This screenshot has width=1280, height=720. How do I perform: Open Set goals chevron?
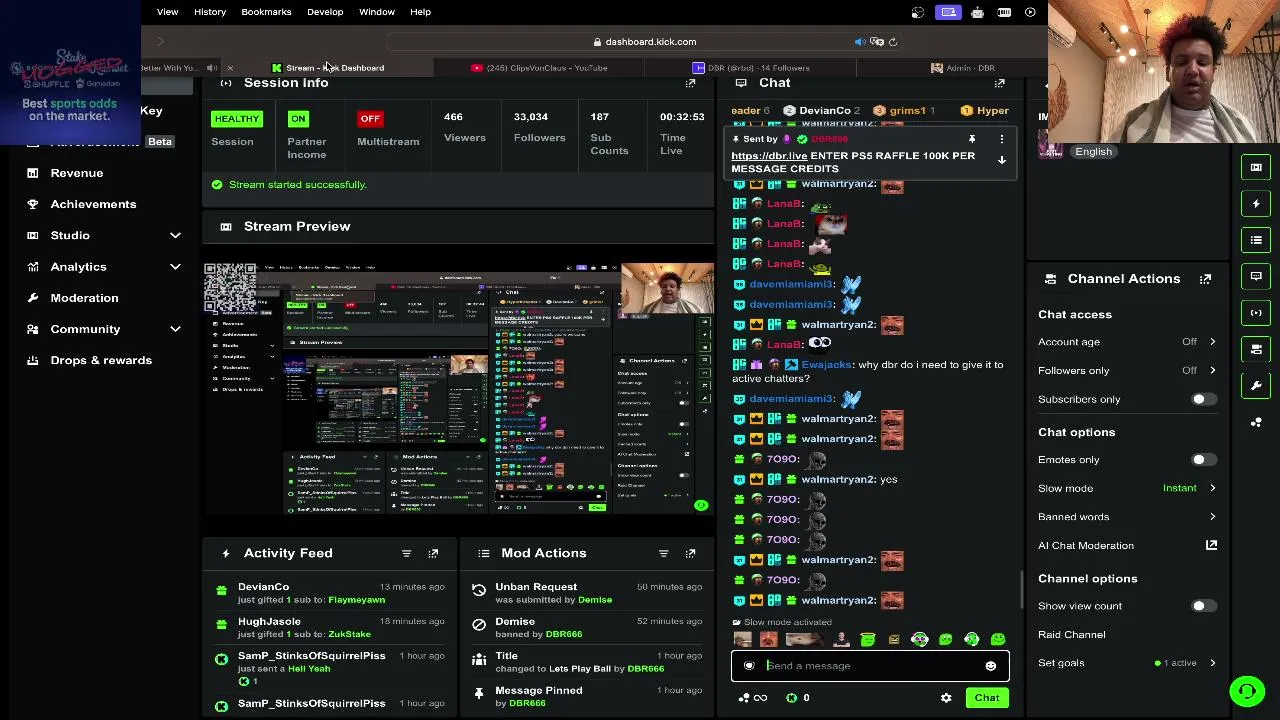pos(1212,663)
